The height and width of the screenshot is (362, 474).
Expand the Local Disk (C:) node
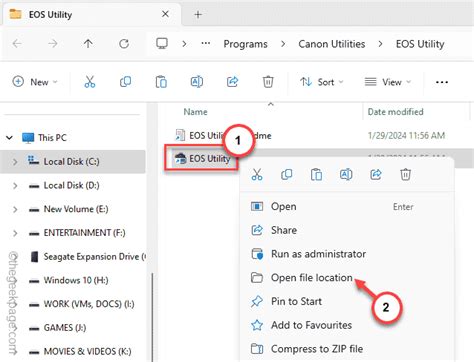[x=15, y=162]
